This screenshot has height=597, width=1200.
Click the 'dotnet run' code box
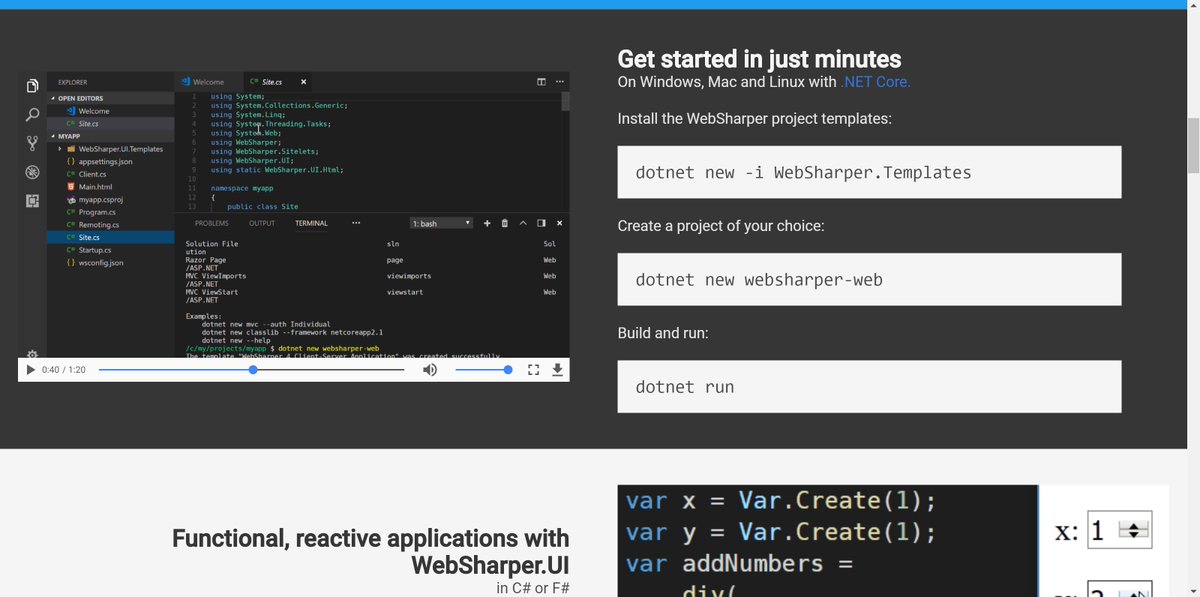pyautogui.click(x=869, y=386)
